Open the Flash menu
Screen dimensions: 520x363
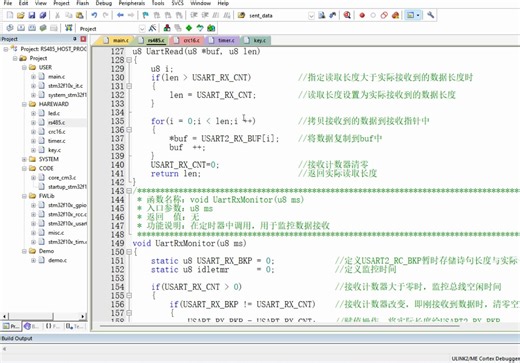(82, 3)
